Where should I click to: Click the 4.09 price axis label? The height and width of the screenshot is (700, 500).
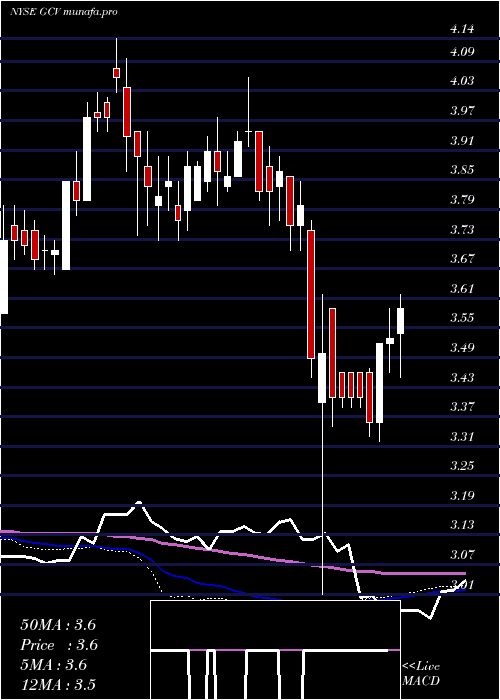(x=462, y=52)
